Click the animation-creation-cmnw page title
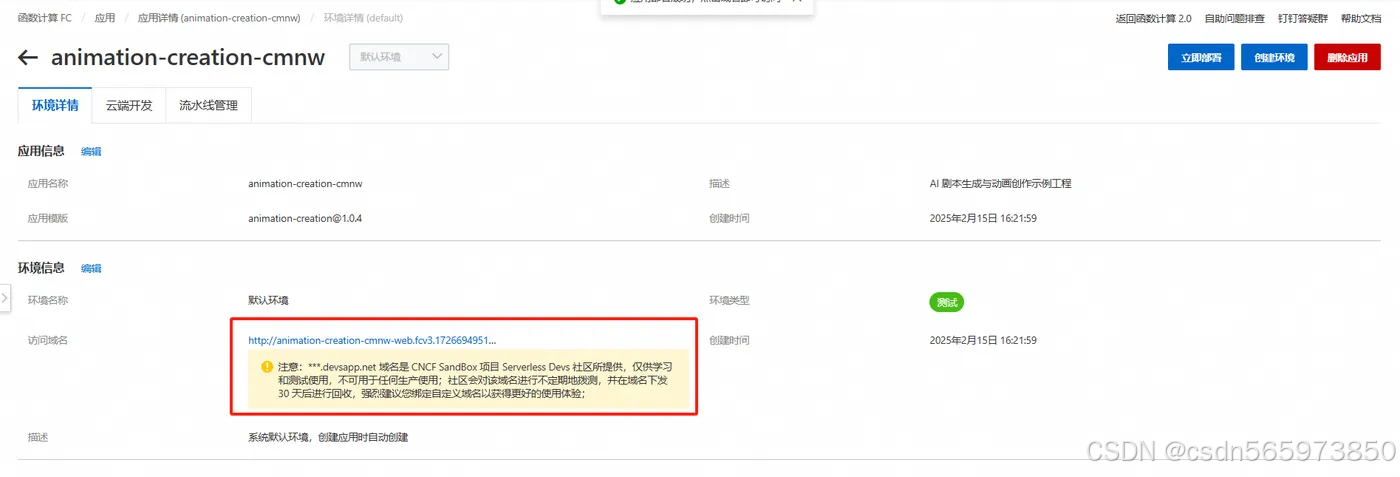The height and width of the screenshot is (477, 1400). tap(188, 58)
